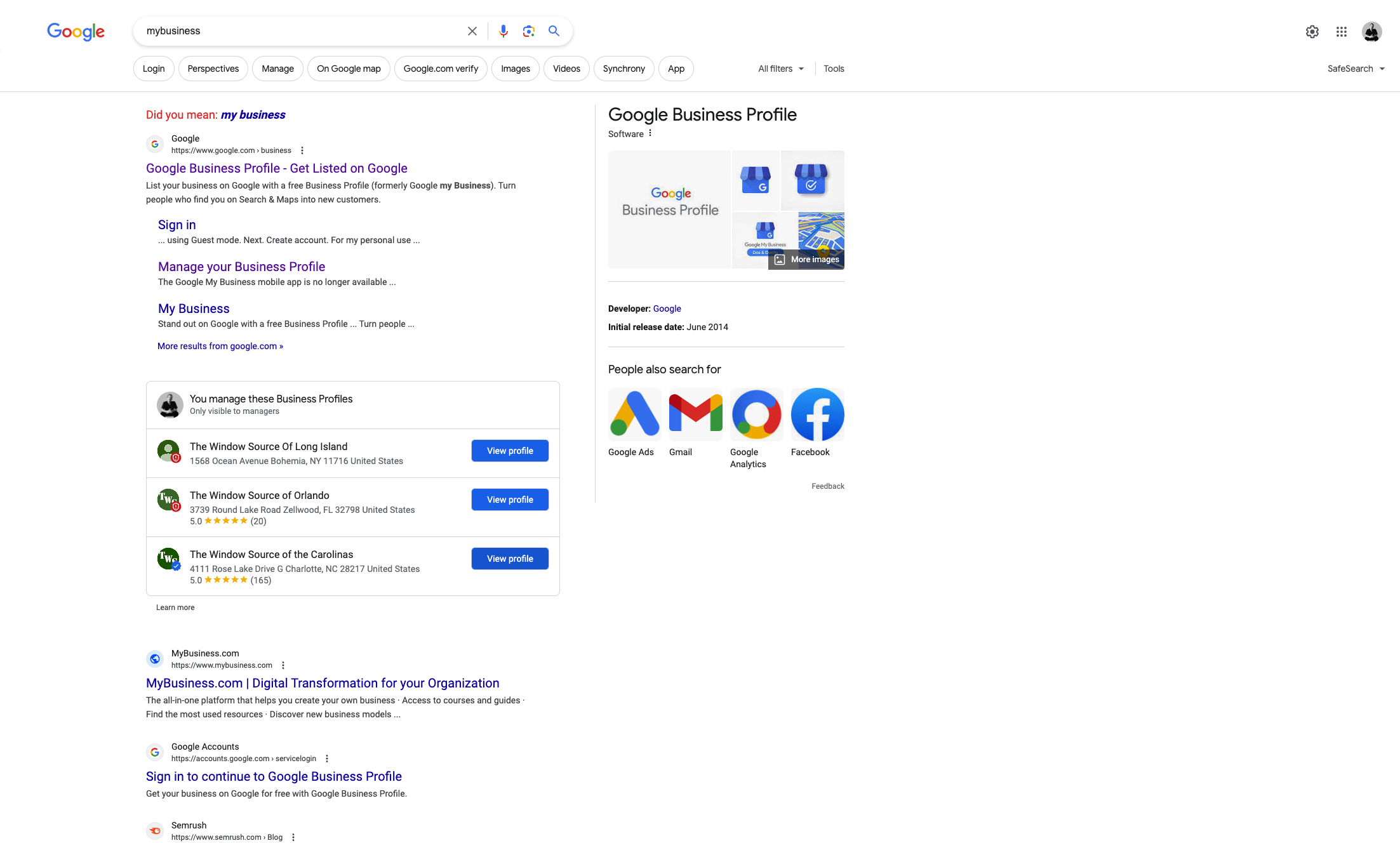The width and height of the screenshot is (1400, 843).
Task: Open 'Google Business Profile - Get Listed on Google' result
Action: (x=277, y=168)
